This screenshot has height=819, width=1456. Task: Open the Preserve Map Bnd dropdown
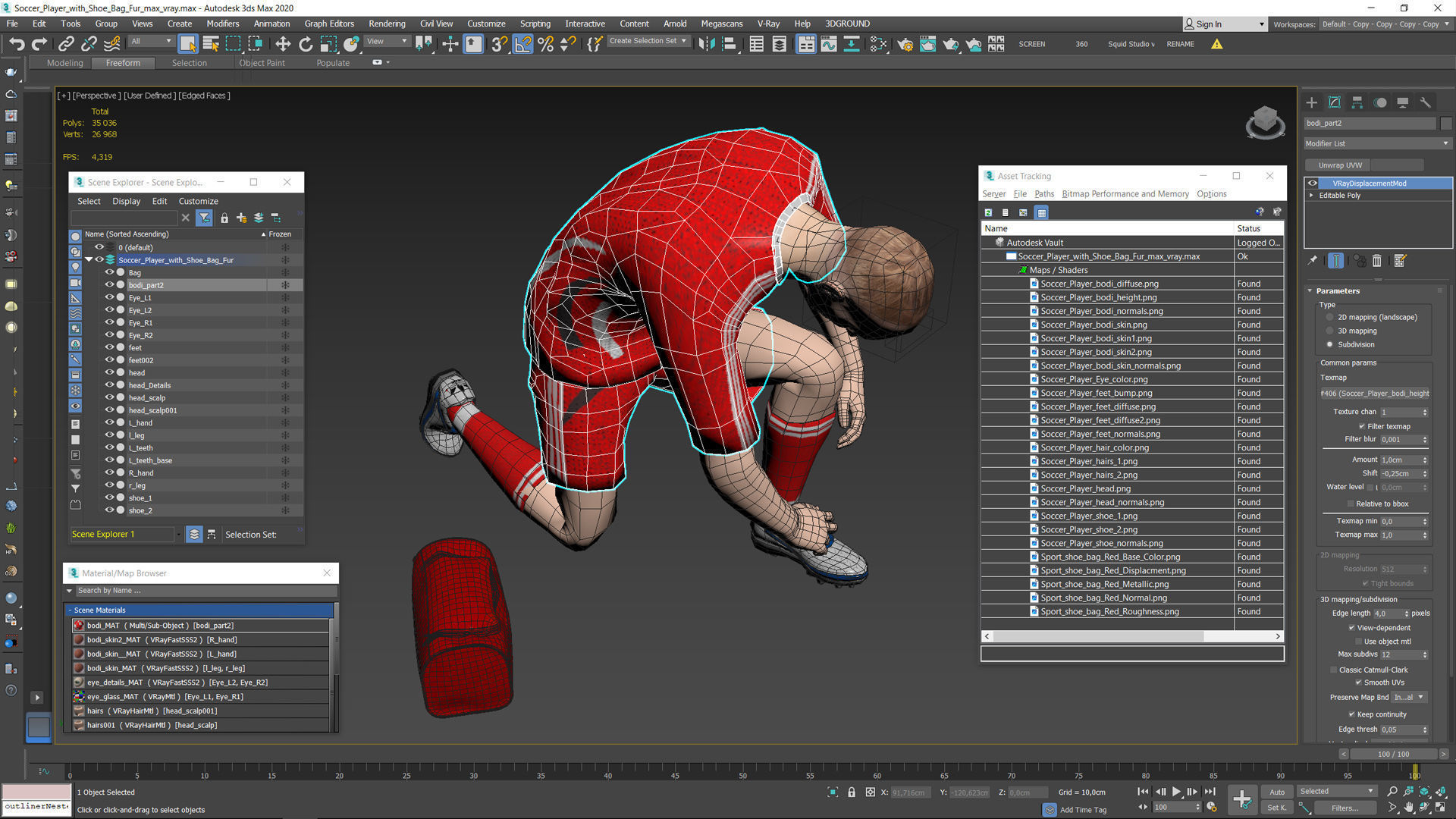coord(1409,698)
